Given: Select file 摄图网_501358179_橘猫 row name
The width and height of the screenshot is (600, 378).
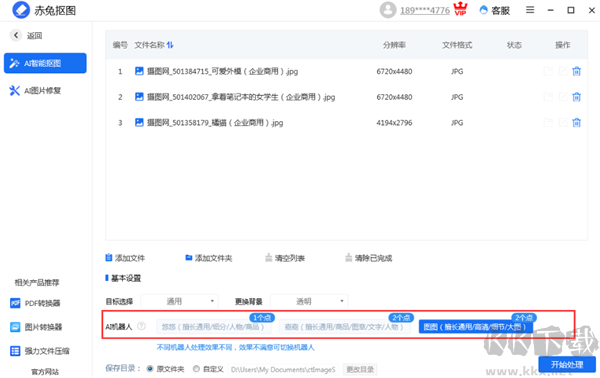Looking at the screenshot, I should pos(215,123).
